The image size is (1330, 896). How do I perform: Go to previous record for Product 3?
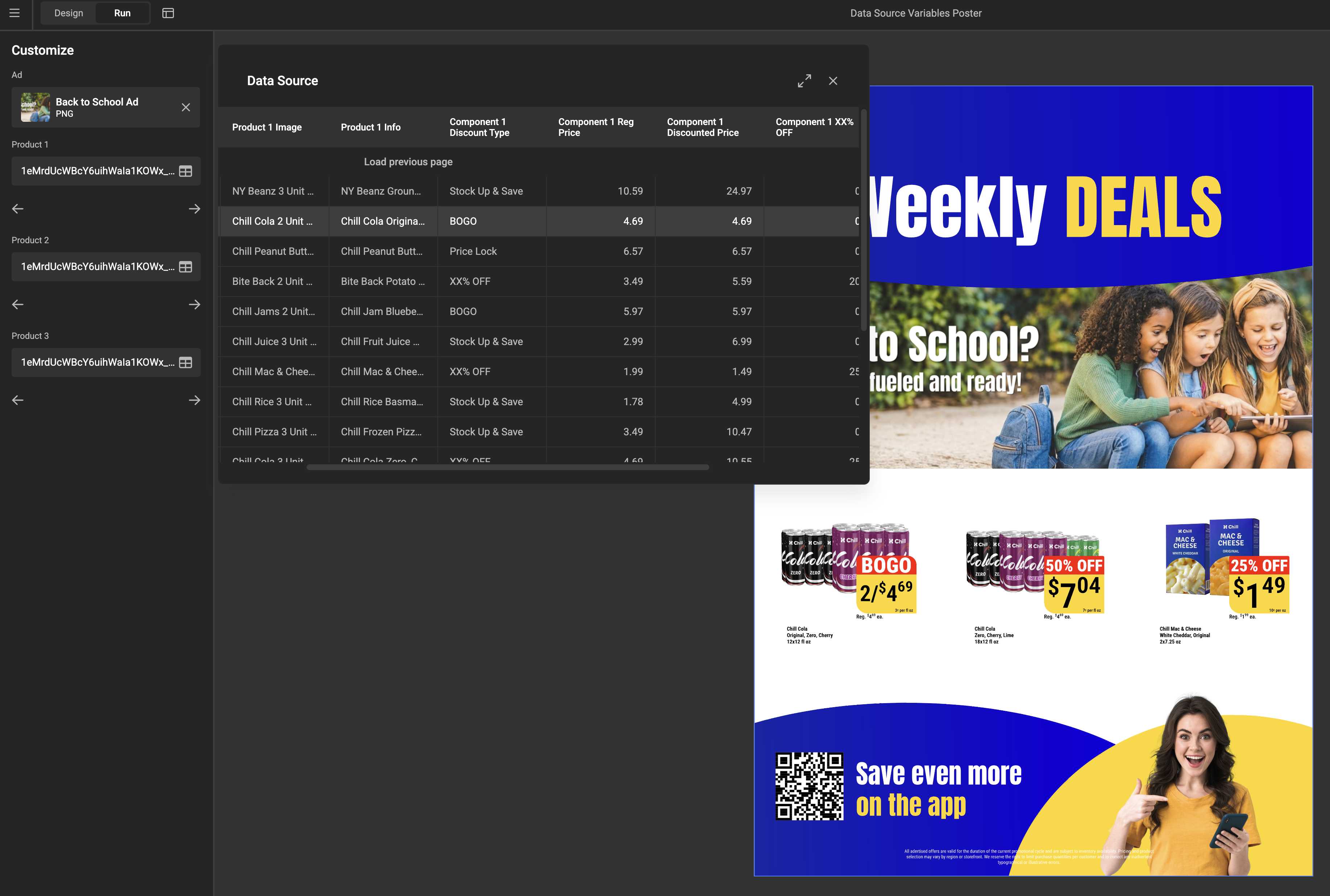point(18,400)
